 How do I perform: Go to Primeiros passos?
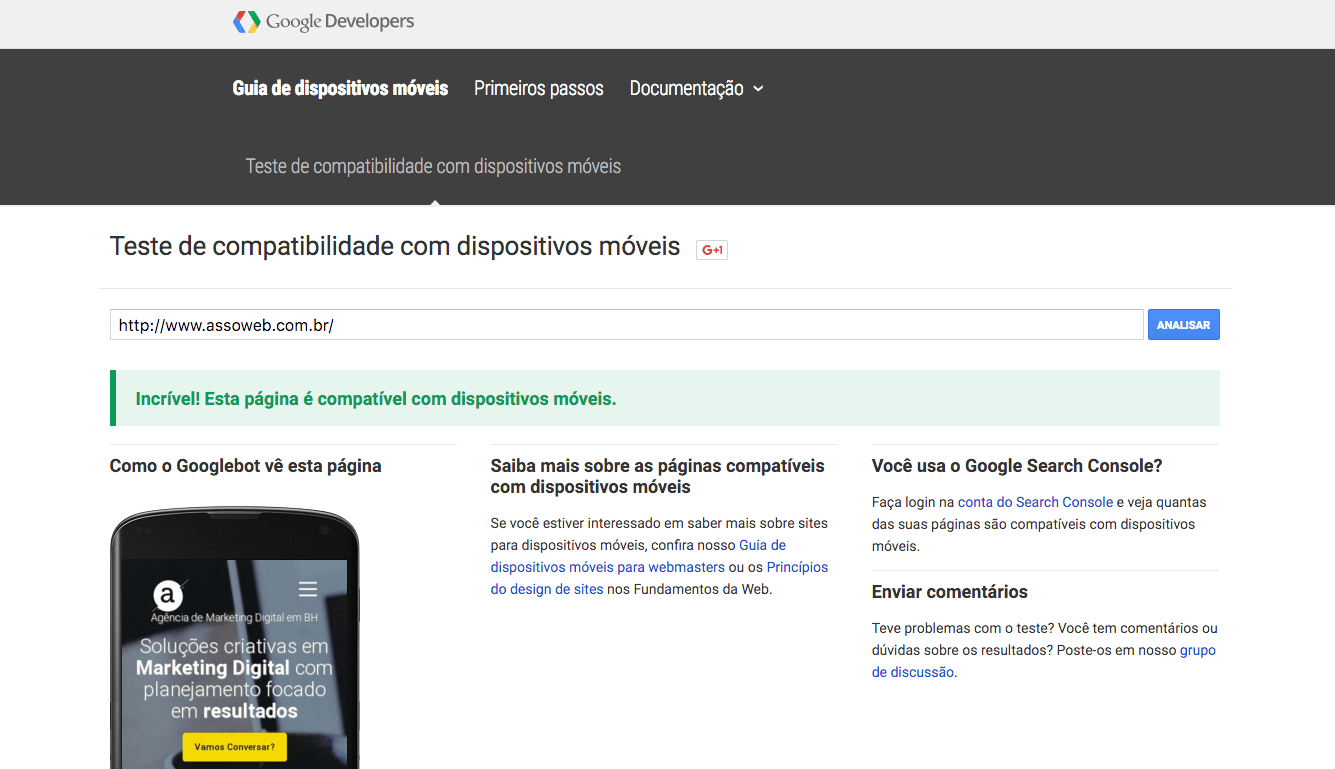click(539, 88)
